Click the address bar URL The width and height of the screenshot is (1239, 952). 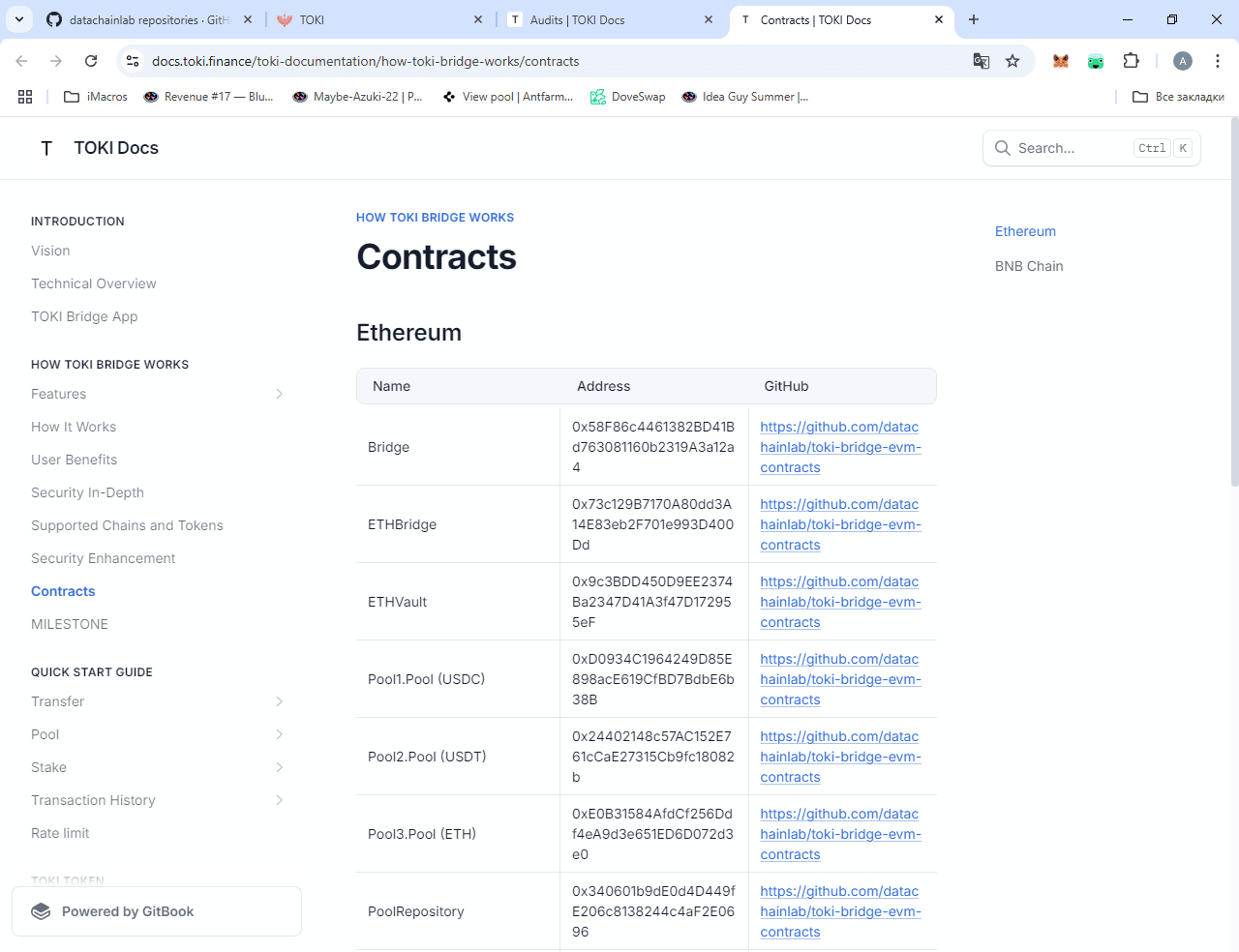366,61
